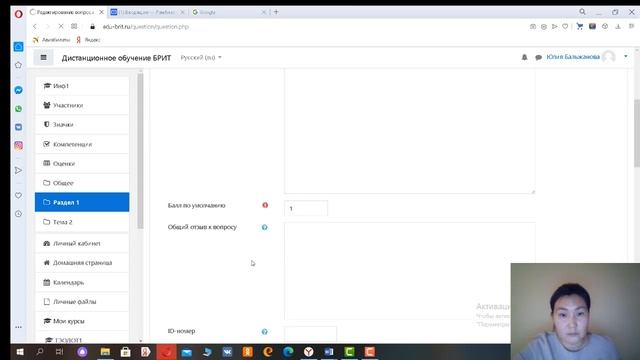Click the ID-номер input field
The height and width of the screenshot is (360, 640).
point(310,334)
